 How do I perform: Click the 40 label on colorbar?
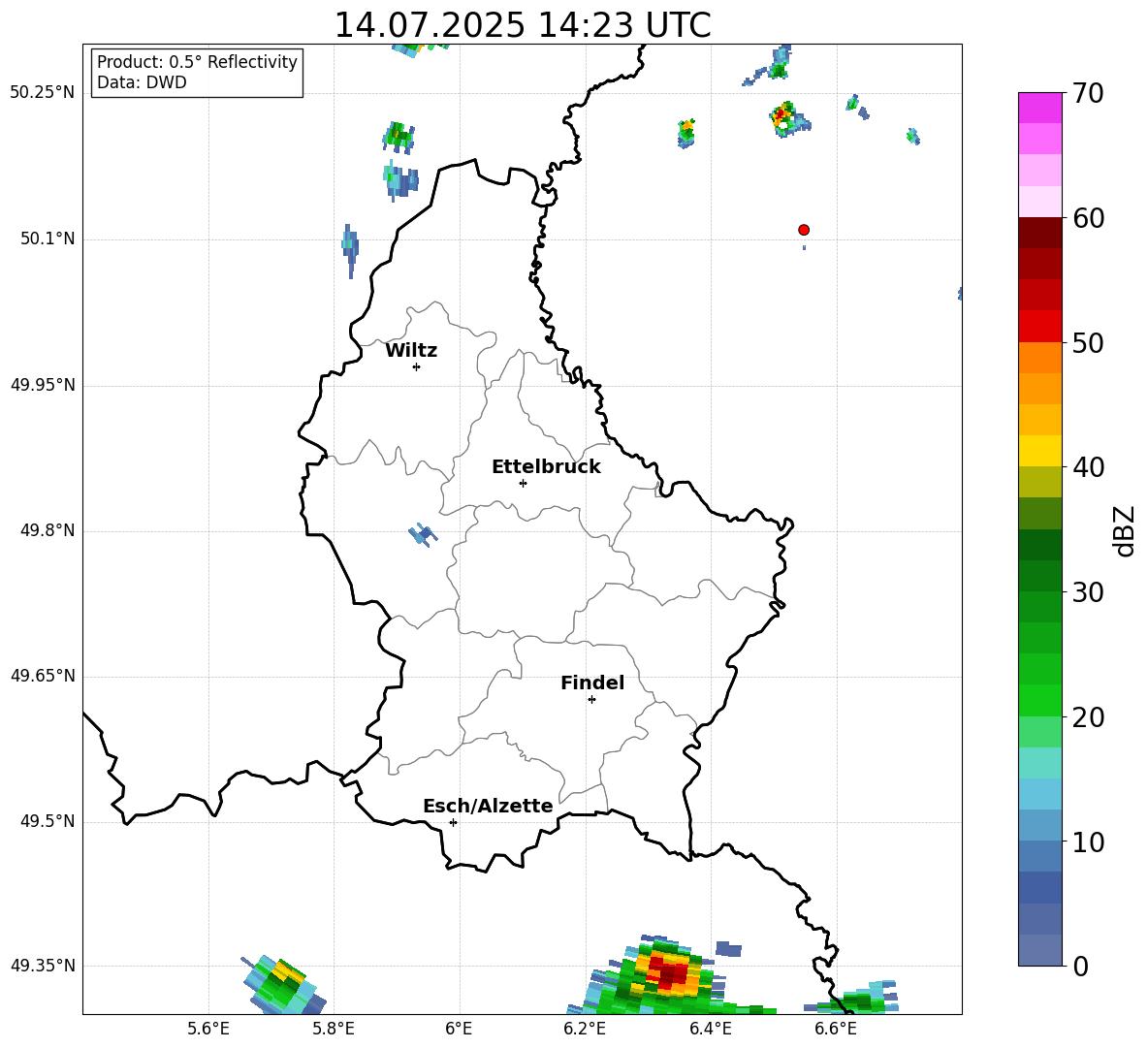click(x=1088, y=467)
